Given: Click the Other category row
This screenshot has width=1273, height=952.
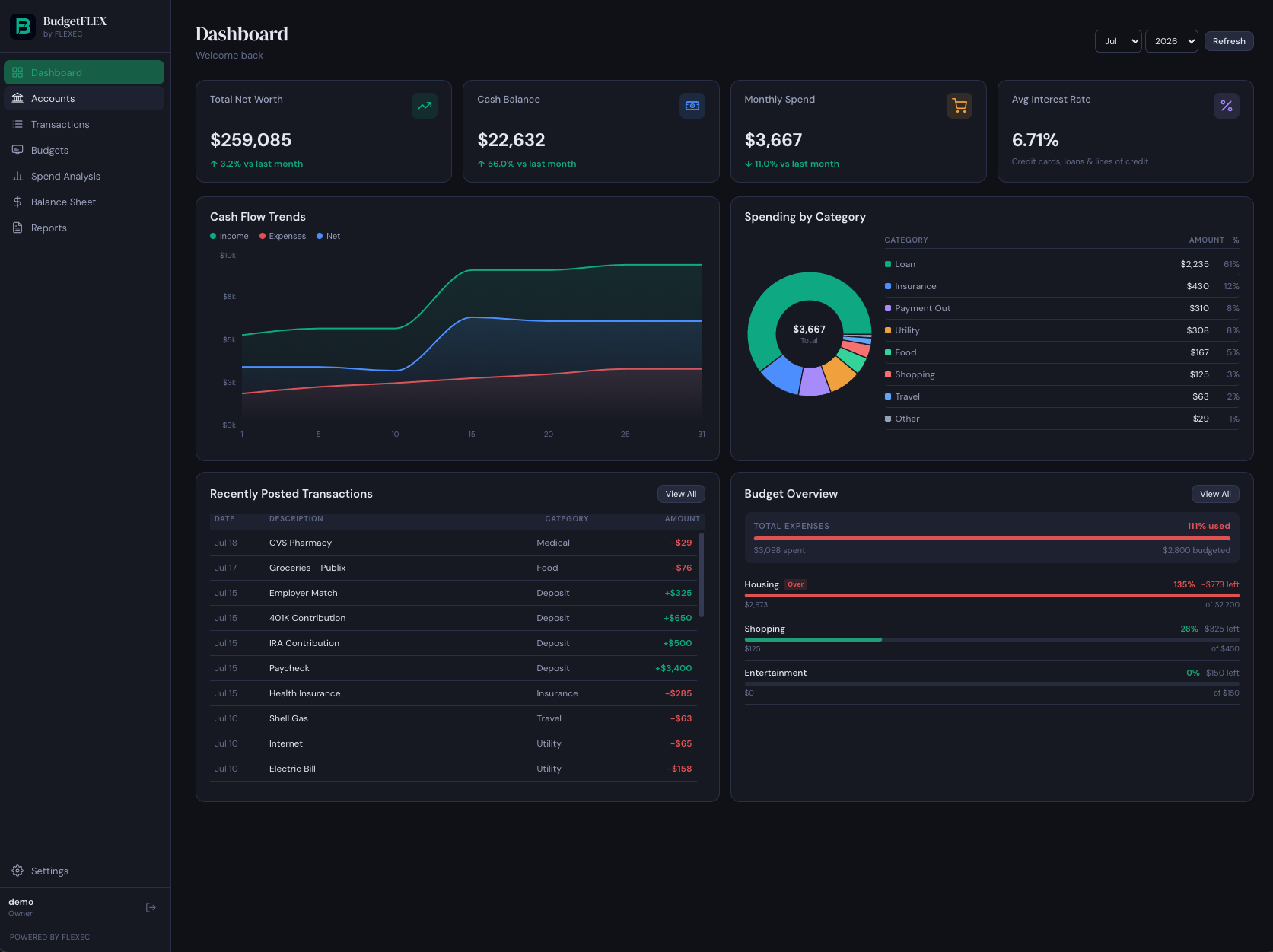Looking at the screenshot, I should pos(1061,419).
